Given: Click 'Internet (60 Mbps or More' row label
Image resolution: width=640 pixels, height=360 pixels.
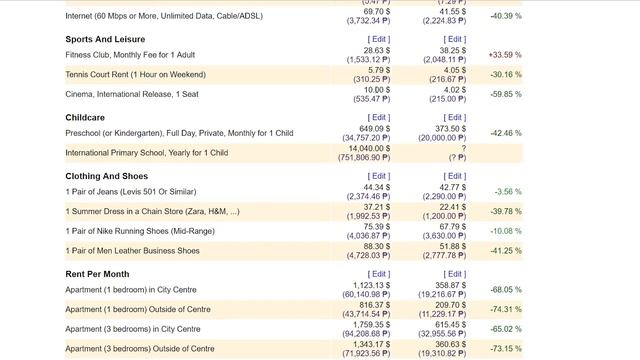Looking at the screenshot, I should click(164, 16).
